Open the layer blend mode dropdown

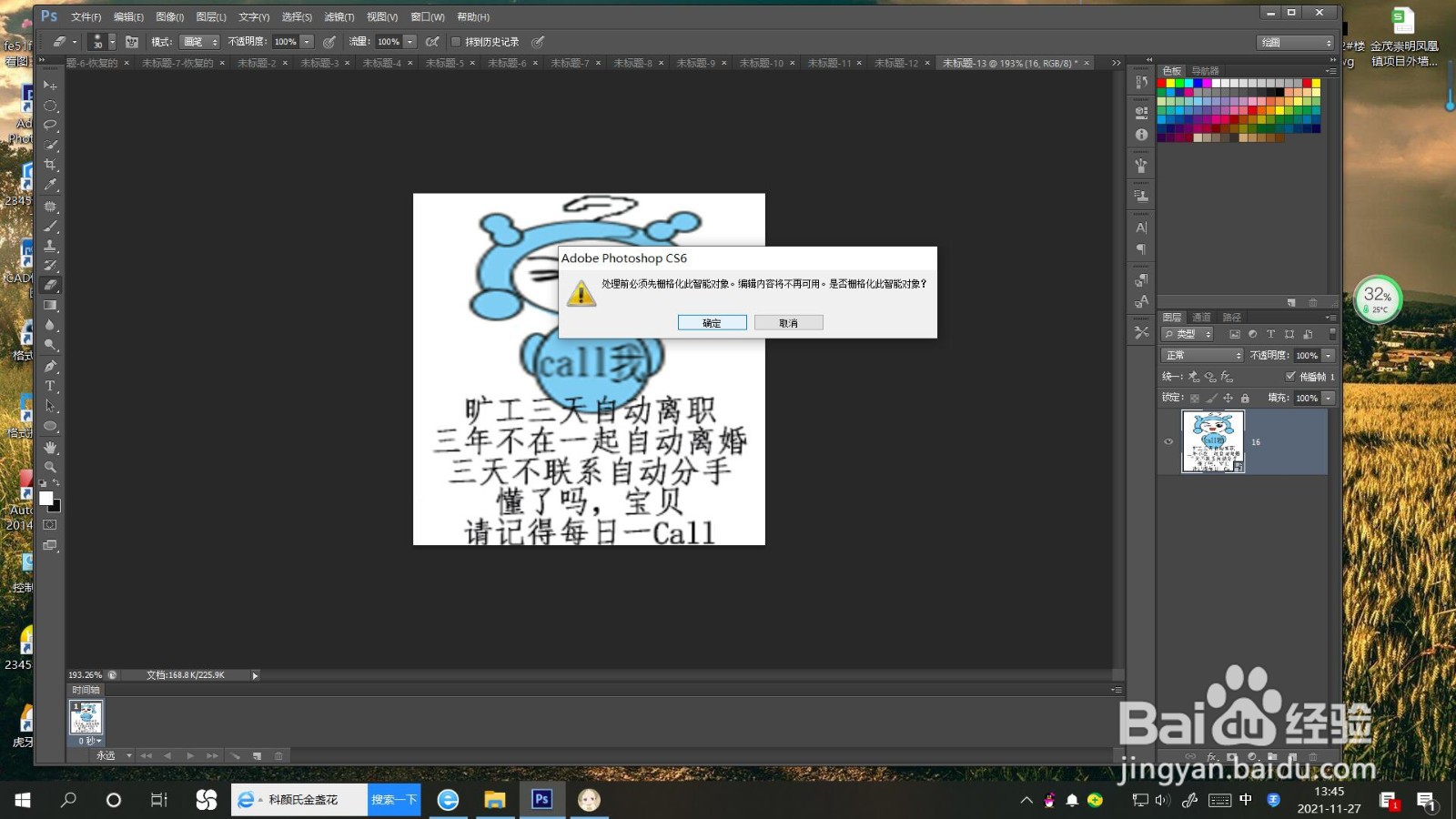pos(1202,355)
